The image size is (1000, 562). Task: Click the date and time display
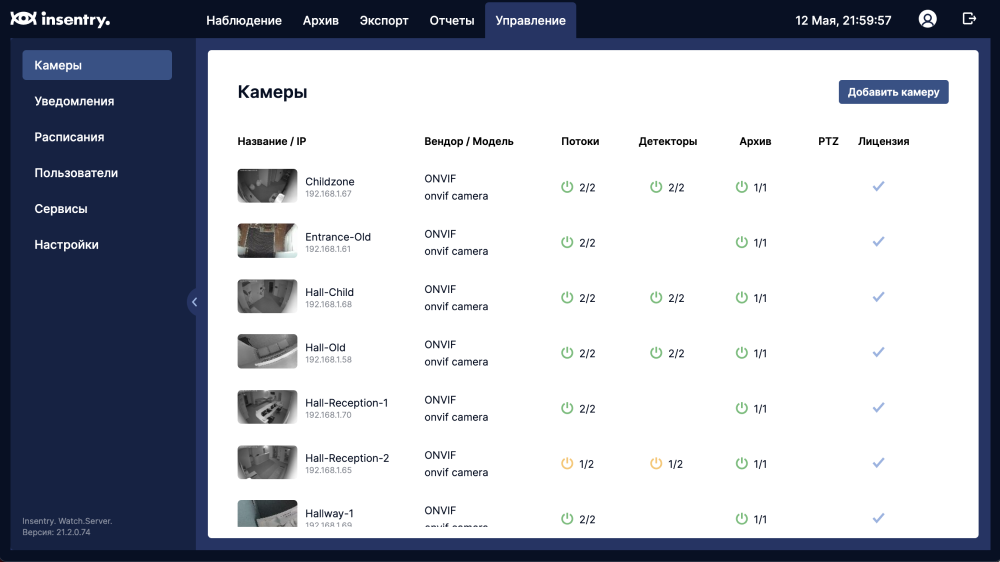(843, 20)
